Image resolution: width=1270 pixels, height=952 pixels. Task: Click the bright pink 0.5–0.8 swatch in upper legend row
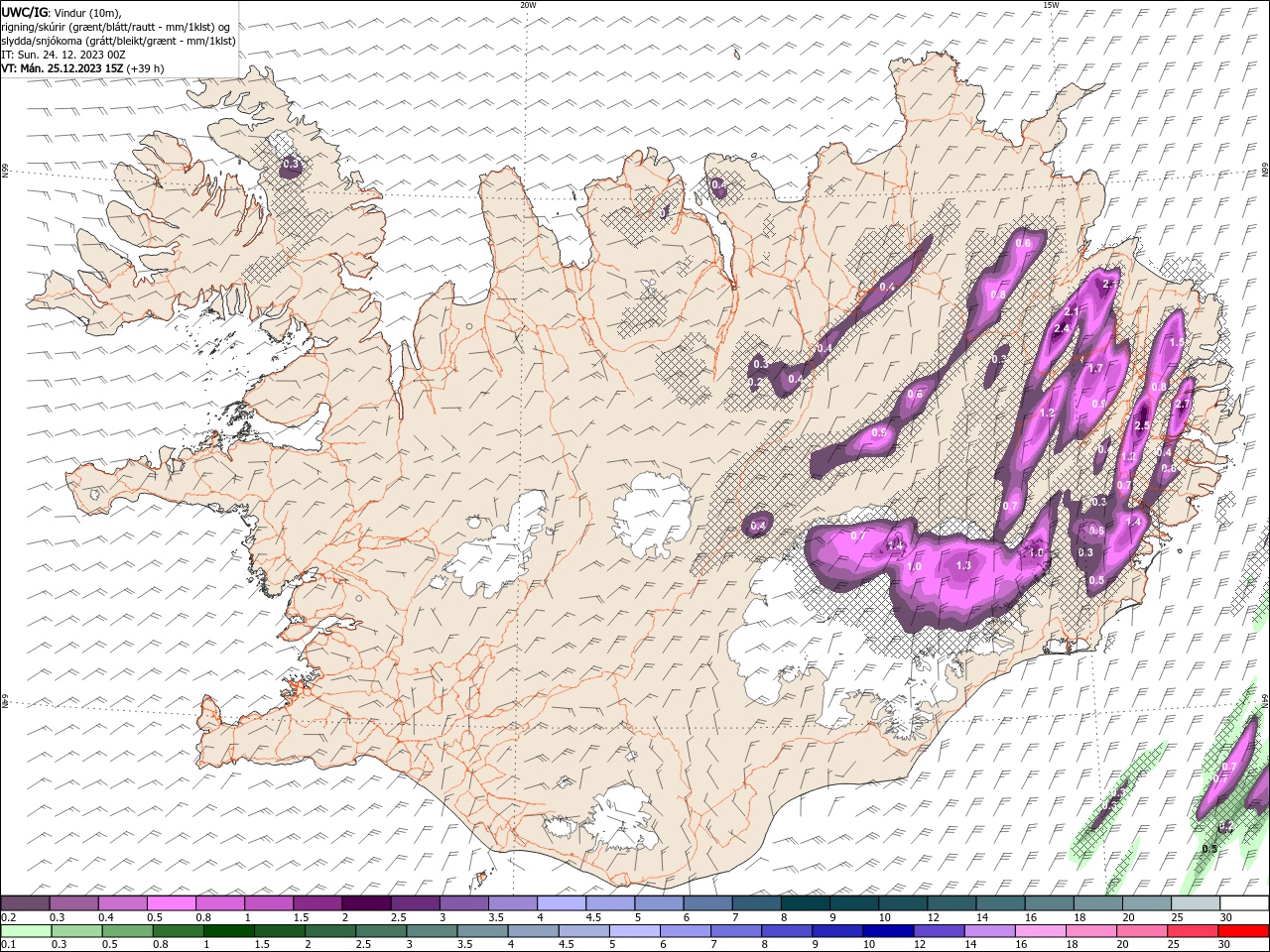(x=172, y=903)
